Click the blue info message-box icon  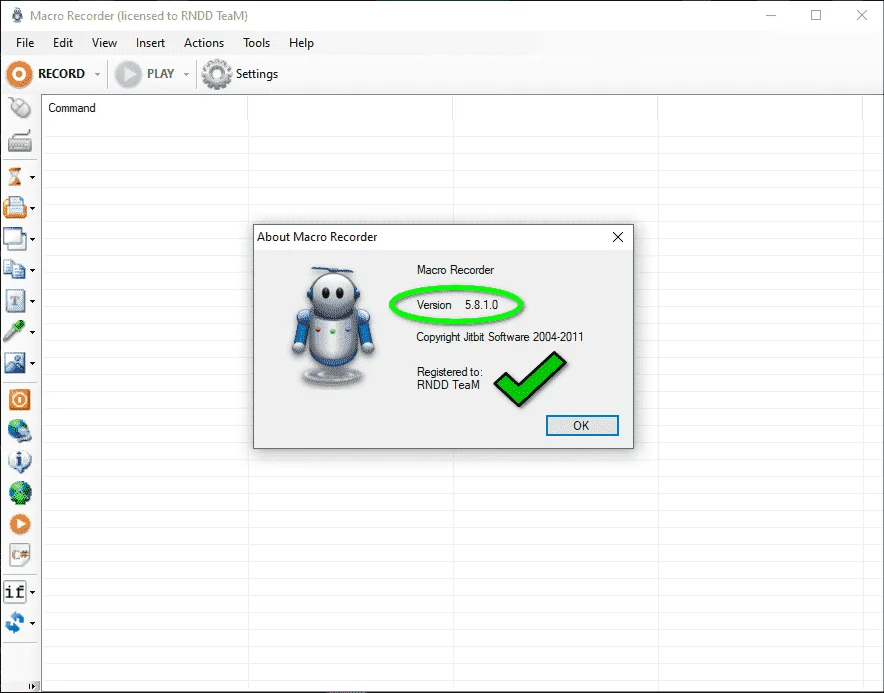point(20,461)
